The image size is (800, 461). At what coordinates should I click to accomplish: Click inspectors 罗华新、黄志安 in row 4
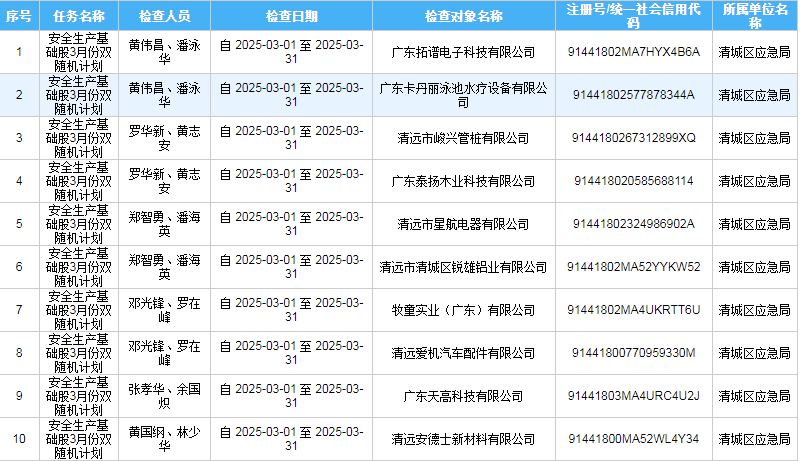click(164, 181)
